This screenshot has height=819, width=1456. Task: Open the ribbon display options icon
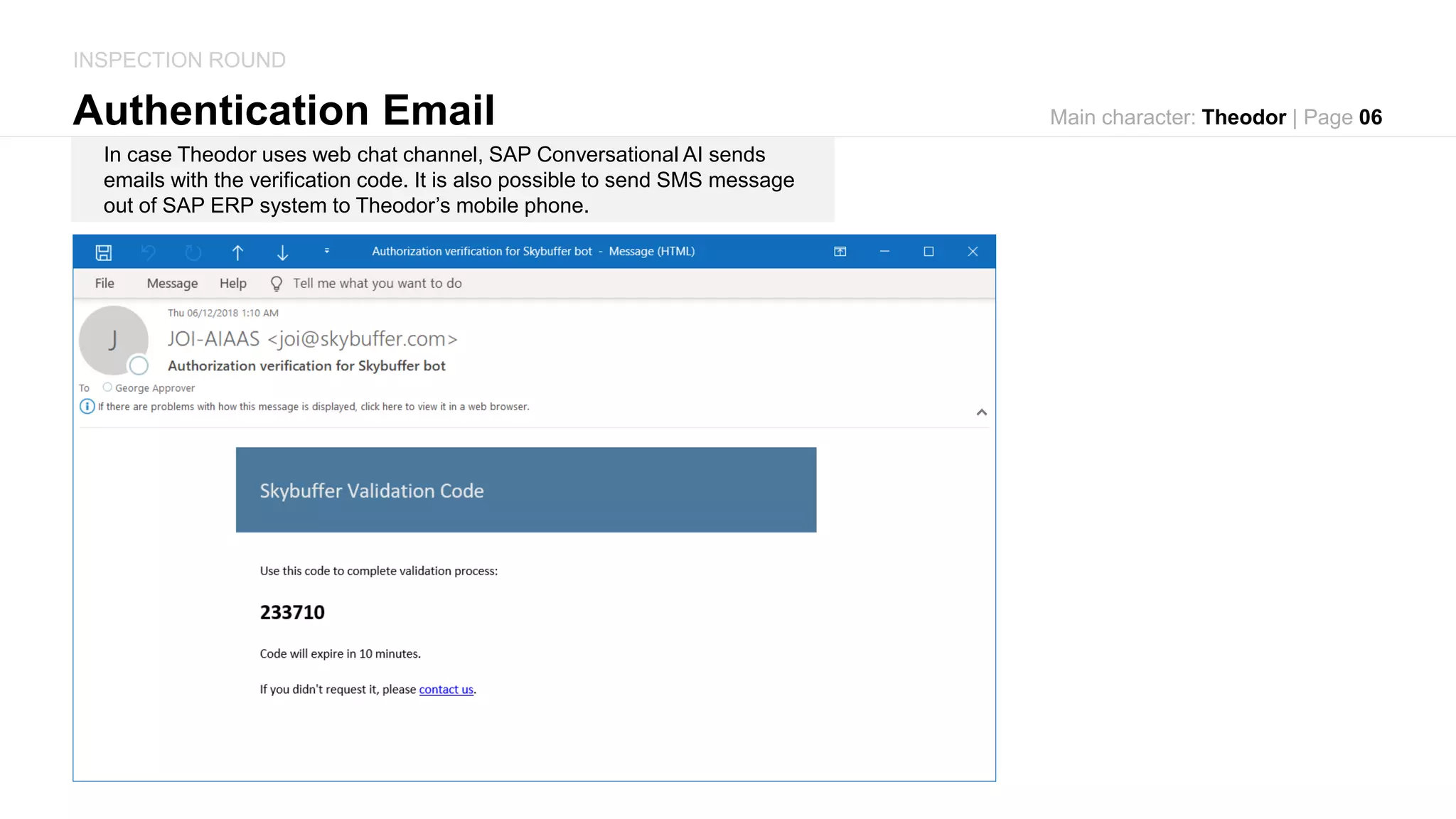tap(840, 252)
